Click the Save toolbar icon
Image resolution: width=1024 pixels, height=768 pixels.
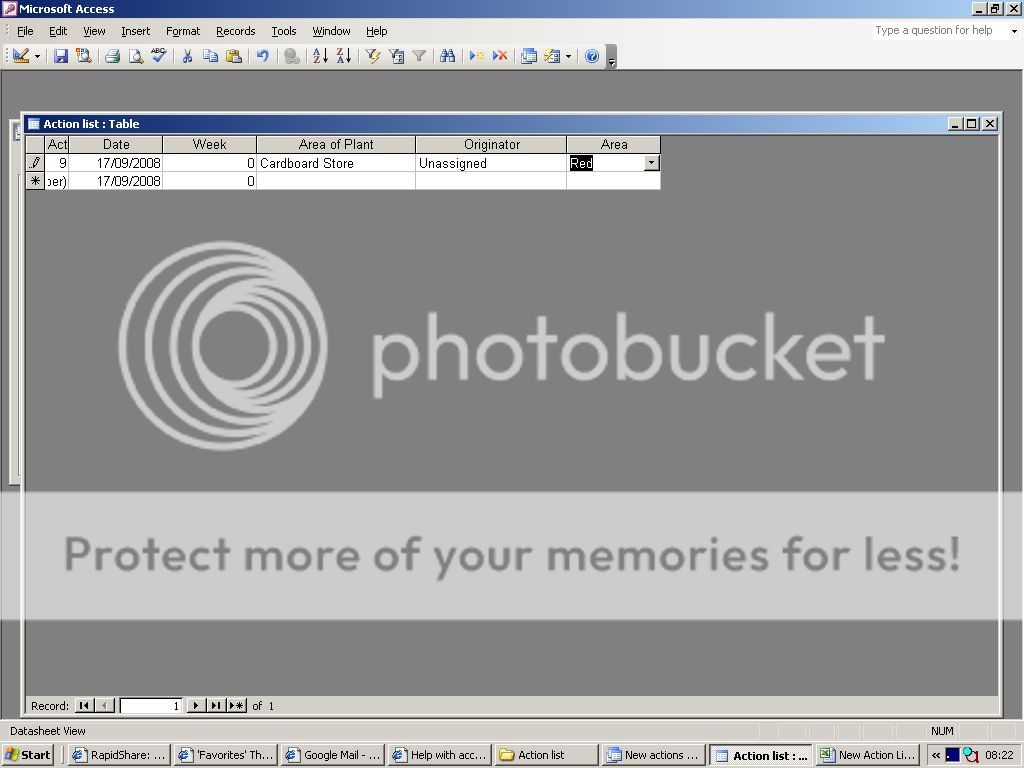click(x=61, y=56)
